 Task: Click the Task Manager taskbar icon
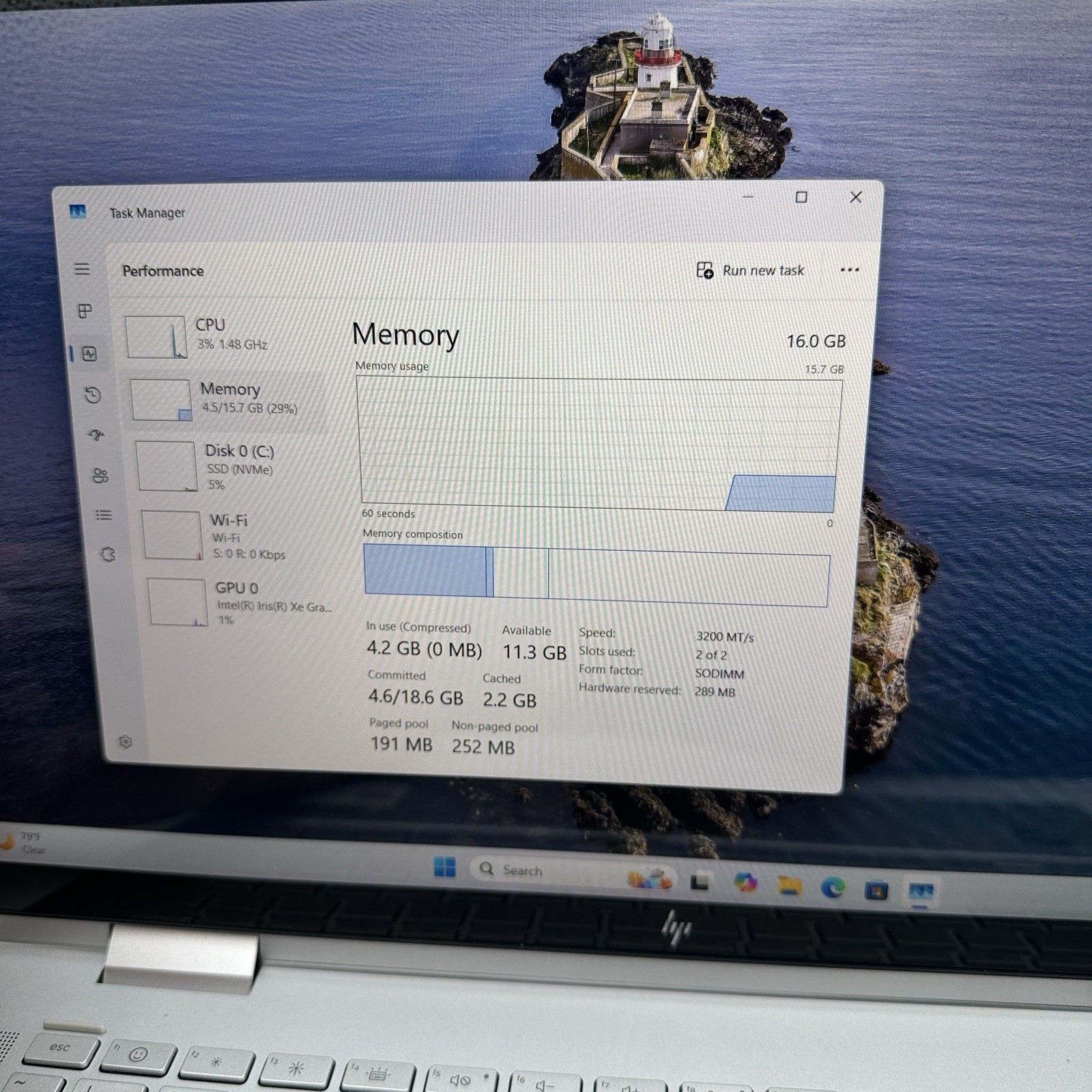click(921, 891)
